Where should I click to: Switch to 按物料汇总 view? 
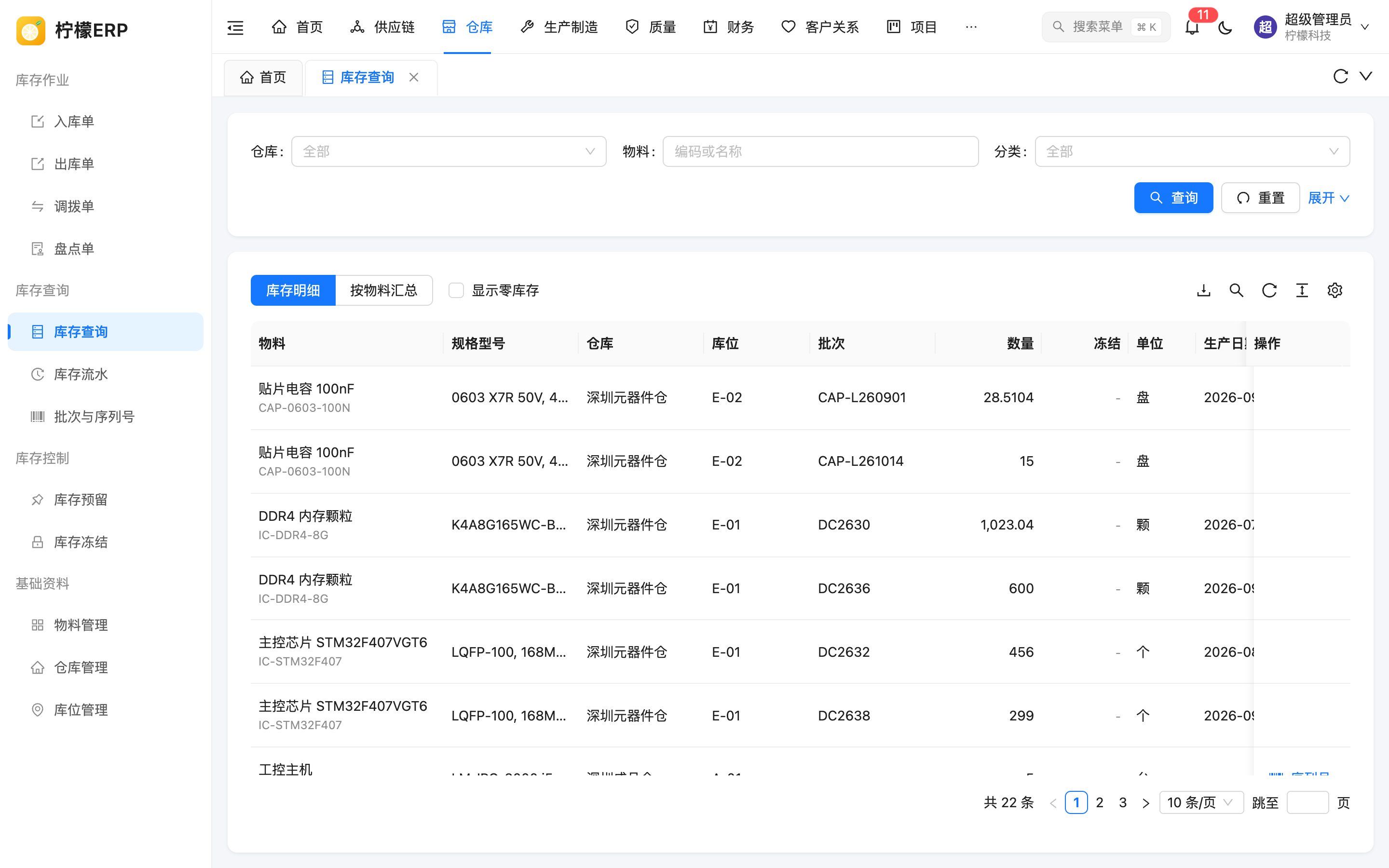pos(383,290)
